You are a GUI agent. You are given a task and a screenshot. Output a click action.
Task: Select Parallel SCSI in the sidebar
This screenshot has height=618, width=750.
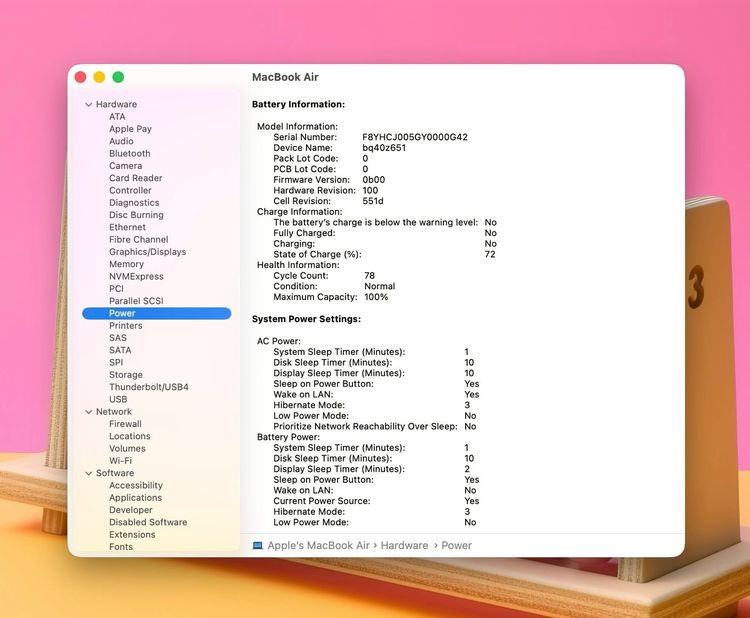(x=136, y=301)
